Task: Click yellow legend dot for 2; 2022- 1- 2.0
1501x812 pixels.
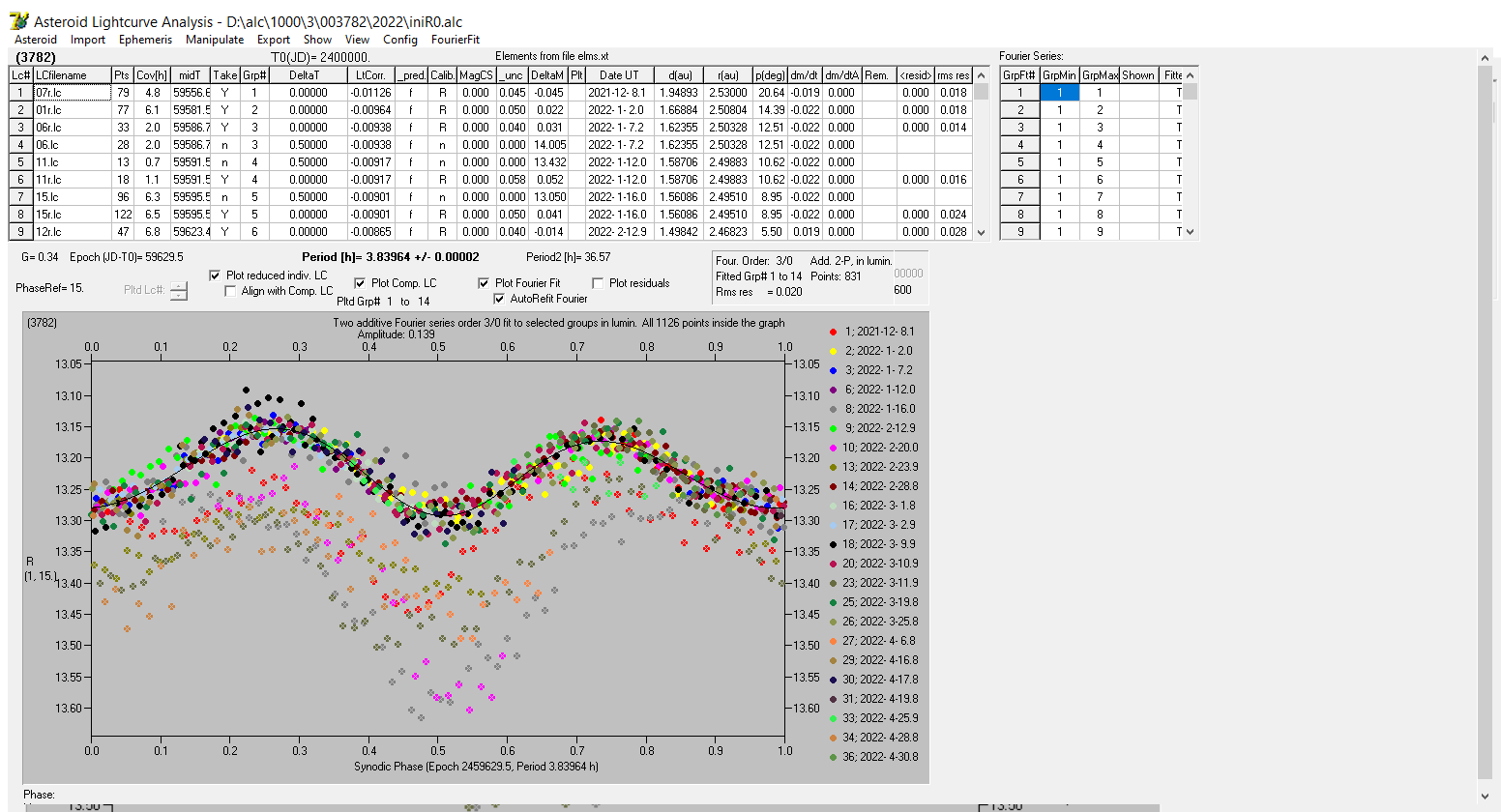Action: click(x=833, y=351)
